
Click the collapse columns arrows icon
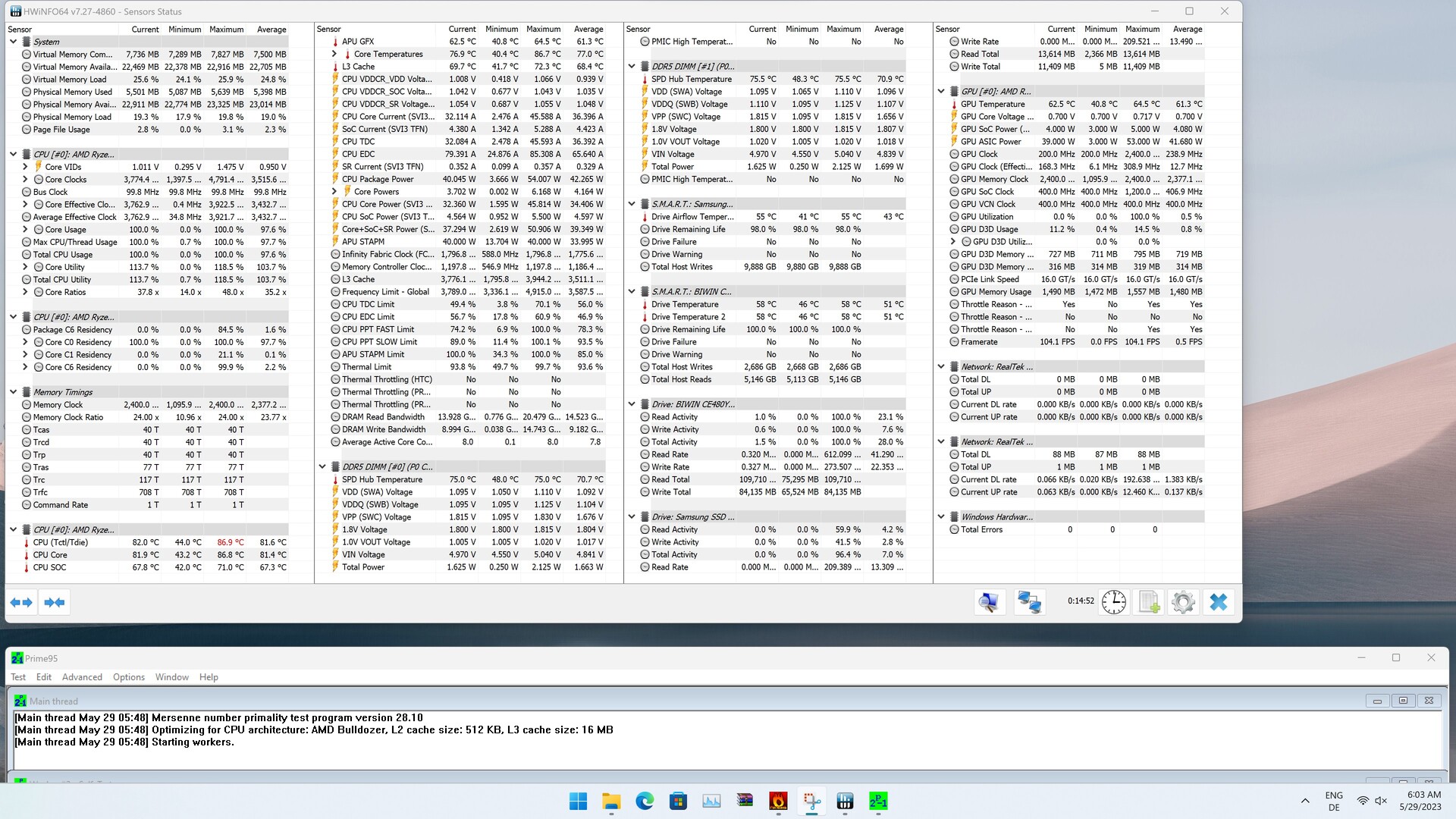pos(55,602)
